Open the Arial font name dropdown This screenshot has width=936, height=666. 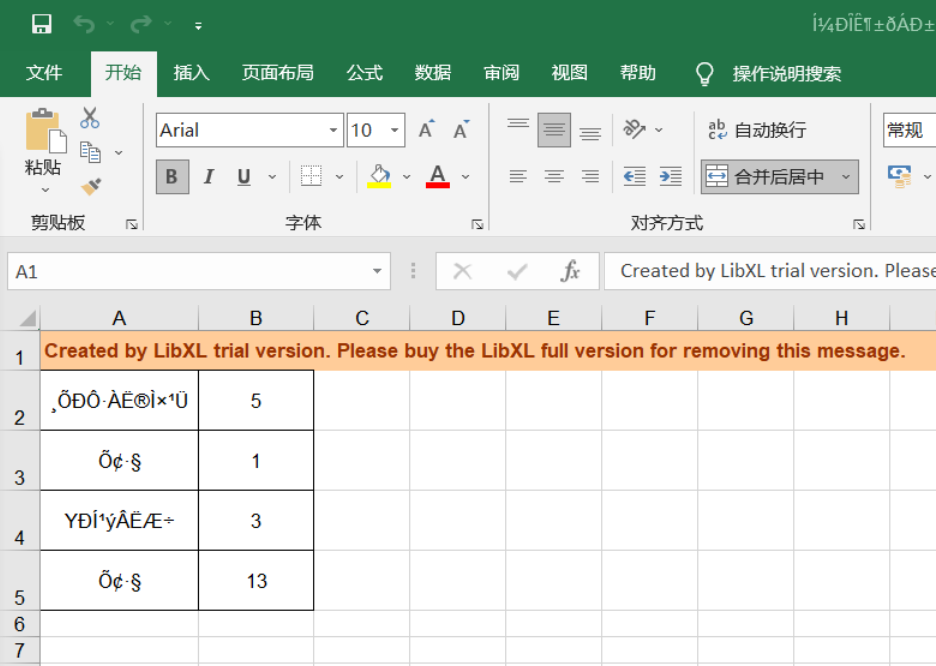pos(333,131)
